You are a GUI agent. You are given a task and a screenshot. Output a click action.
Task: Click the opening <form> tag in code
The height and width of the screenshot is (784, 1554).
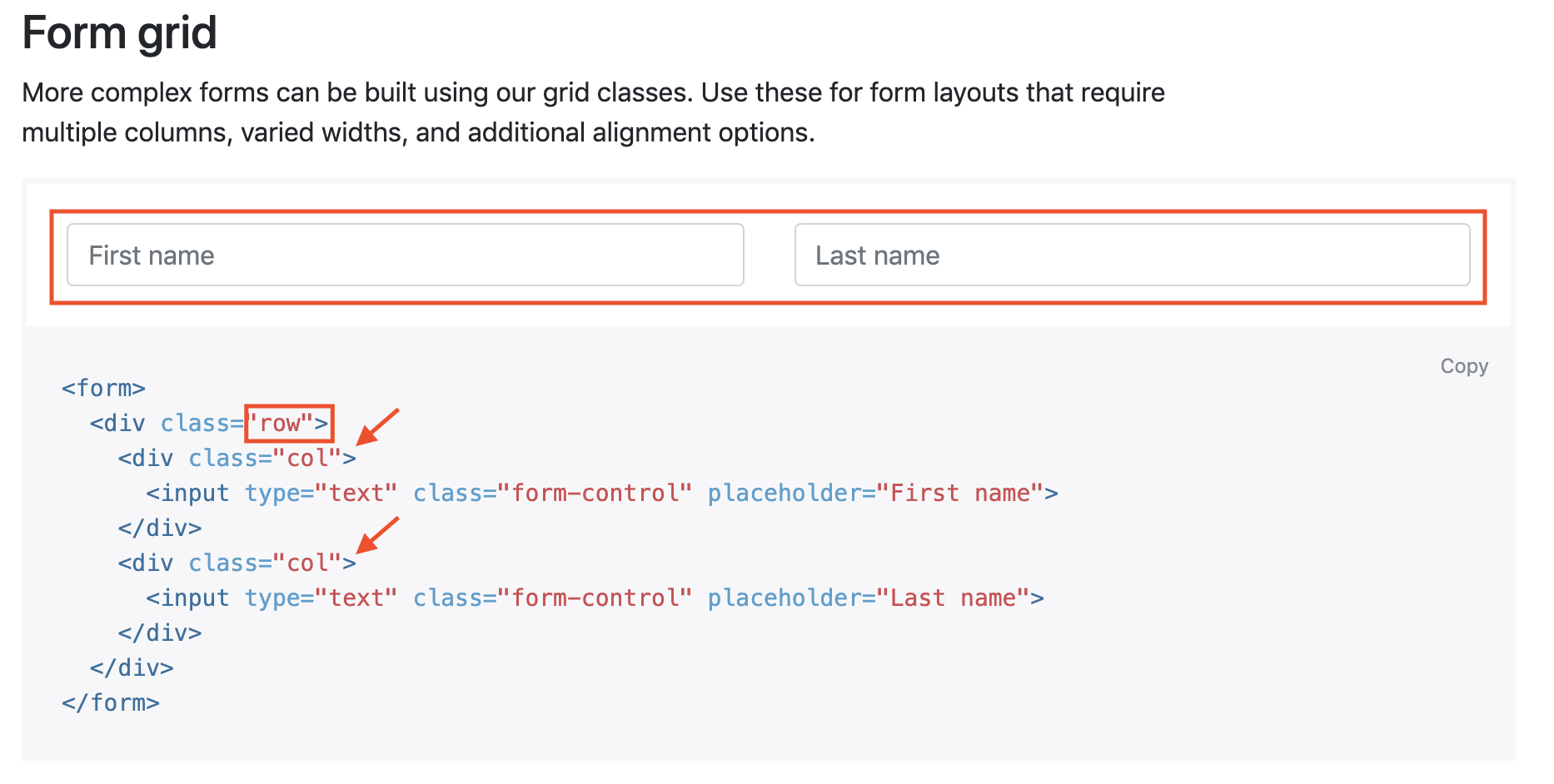click(x=103, y=388)
